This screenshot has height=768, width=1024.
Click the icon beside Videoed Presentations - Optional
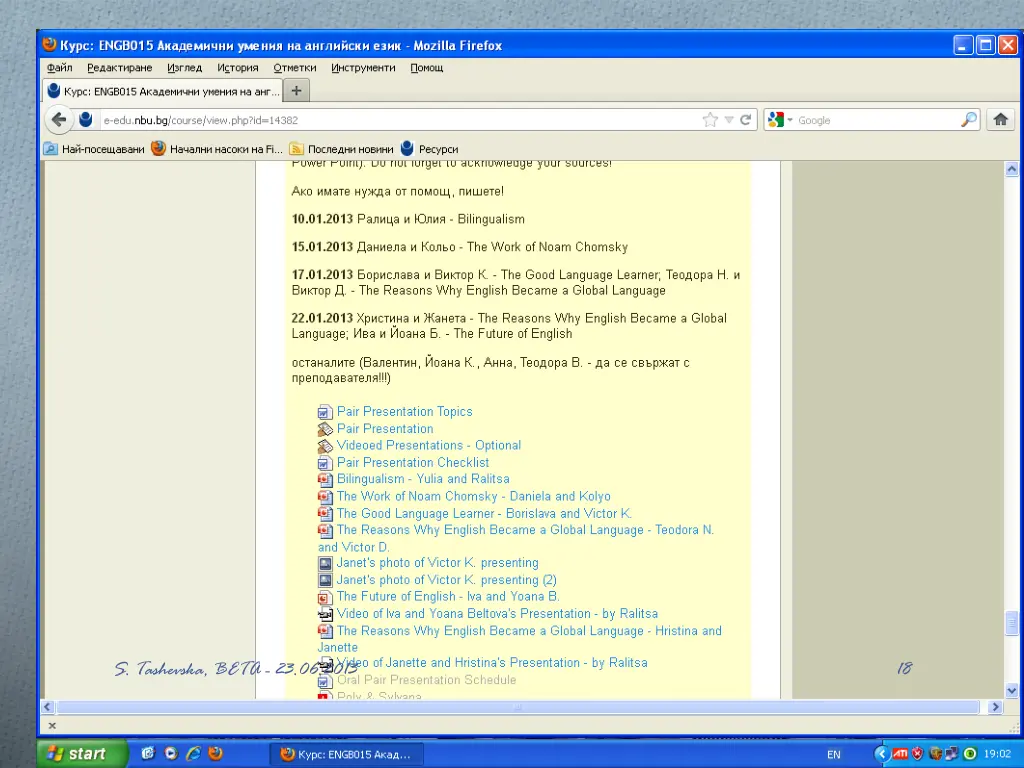pos(325,446)
